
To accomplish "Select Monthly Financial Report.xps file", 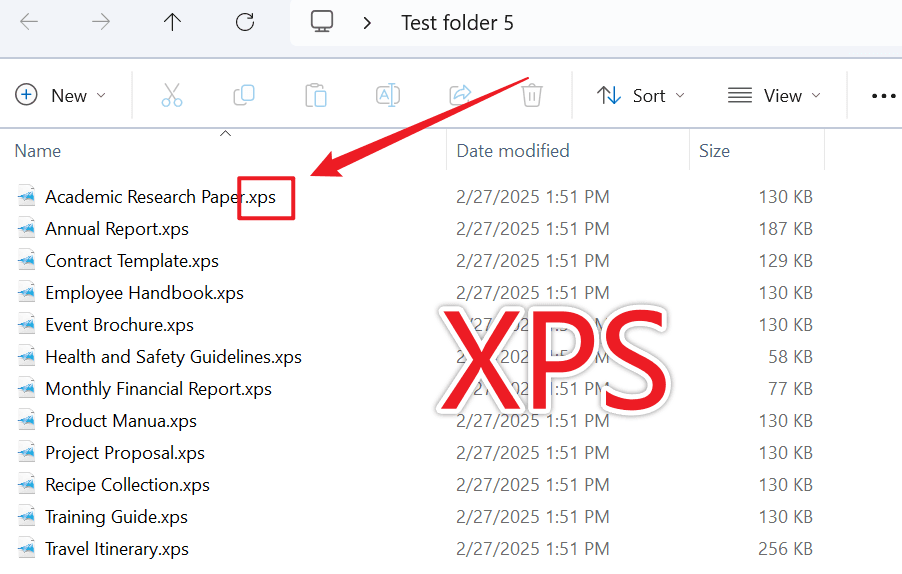I will click(158, 389).
